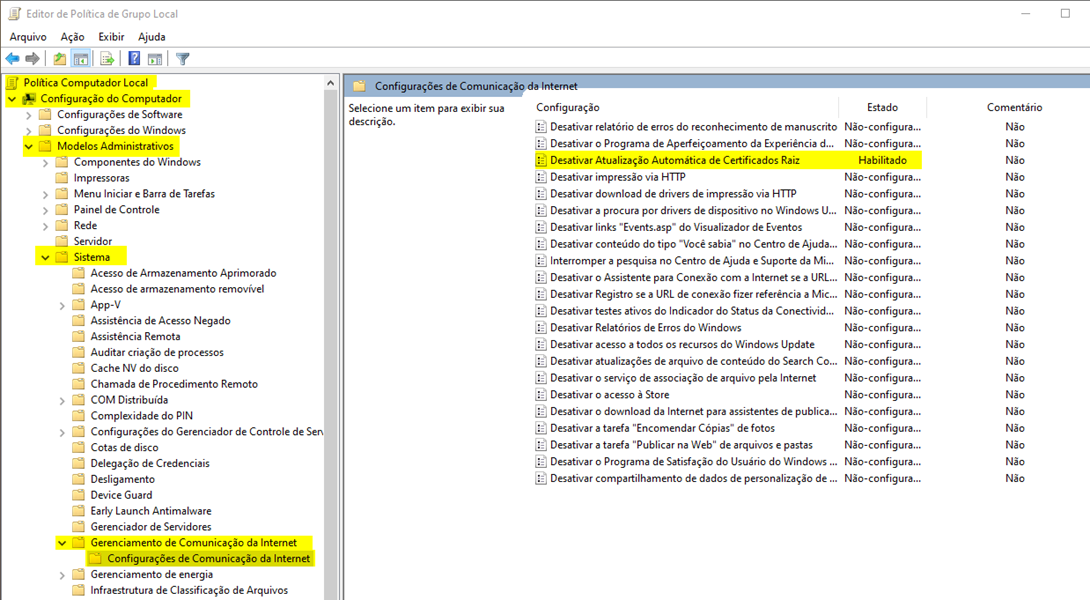The image size is (1090, 600).
Task: Maximize the Editor de Política de Grupo window
Action: coord(1065,14)
